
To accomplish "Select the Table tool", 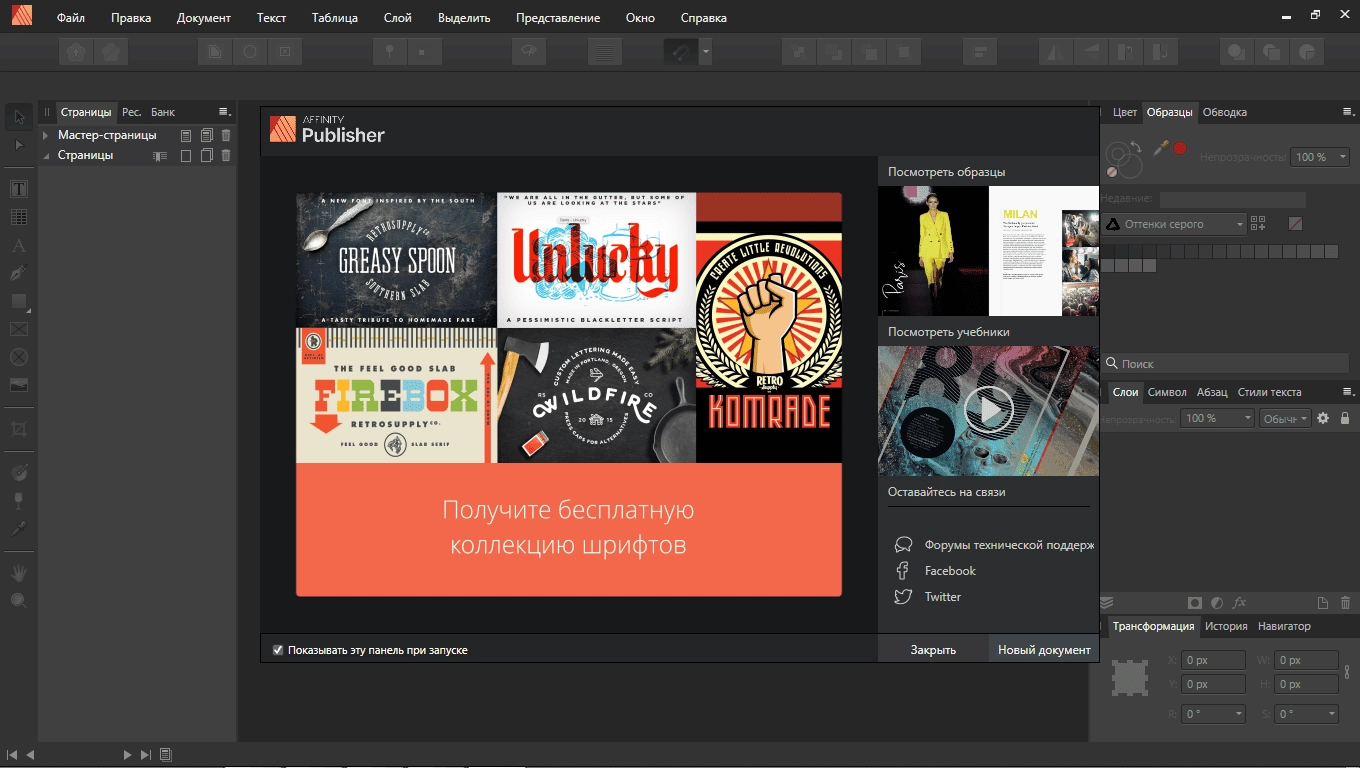I will [x=19, y=217].
